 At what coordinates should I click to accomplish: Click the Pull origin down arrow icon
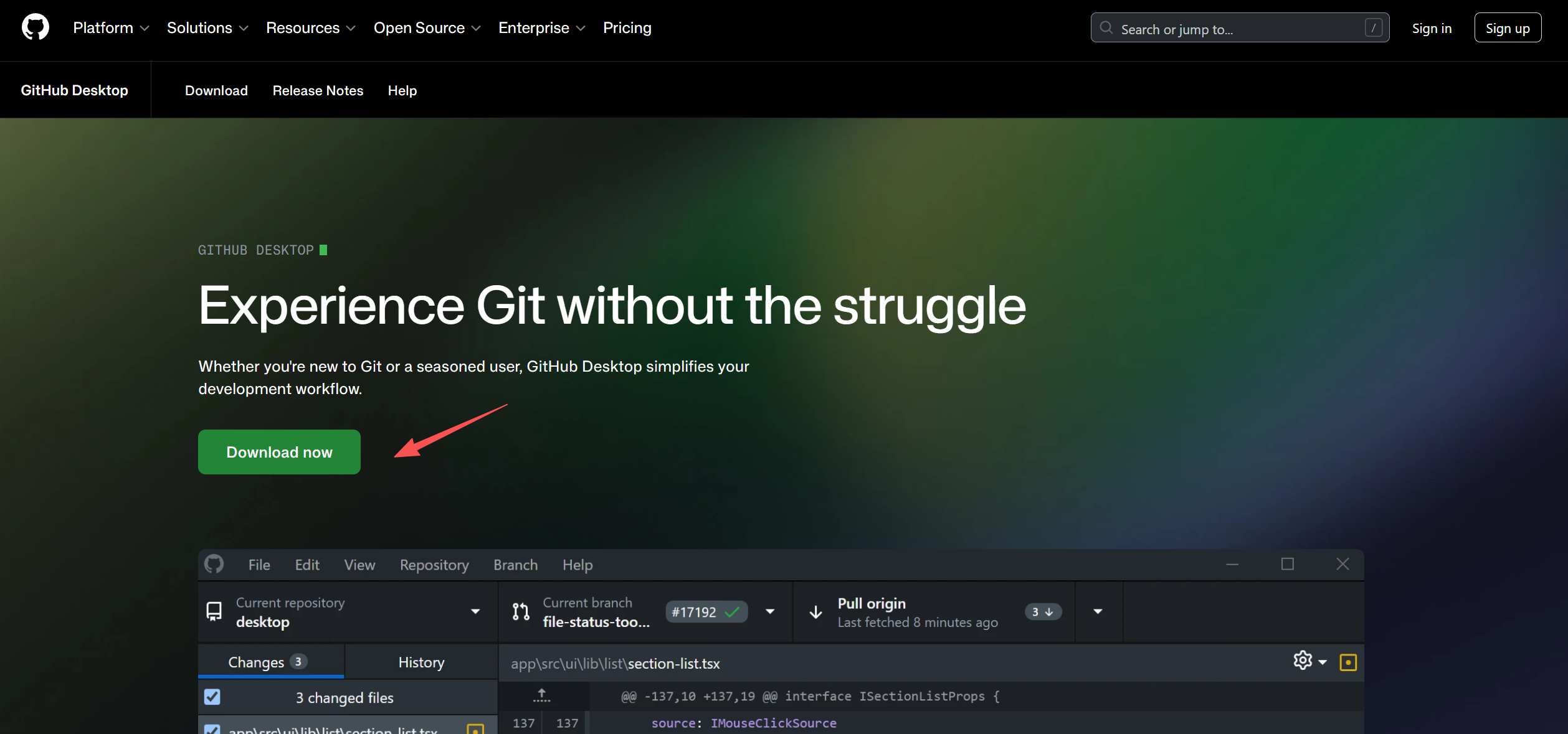coord(815,612)
